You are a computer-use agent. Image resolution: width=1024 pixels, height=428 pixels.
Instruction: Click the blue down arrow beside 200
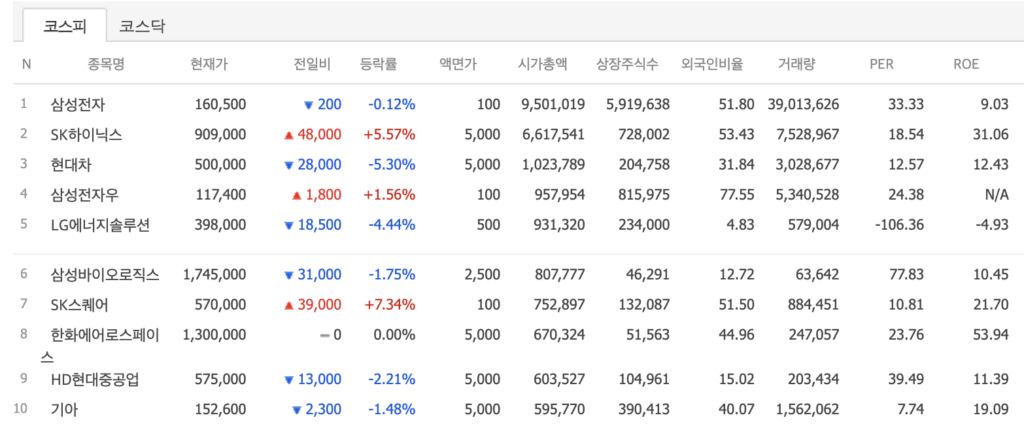pyautogui.click(x=308, y=105)
